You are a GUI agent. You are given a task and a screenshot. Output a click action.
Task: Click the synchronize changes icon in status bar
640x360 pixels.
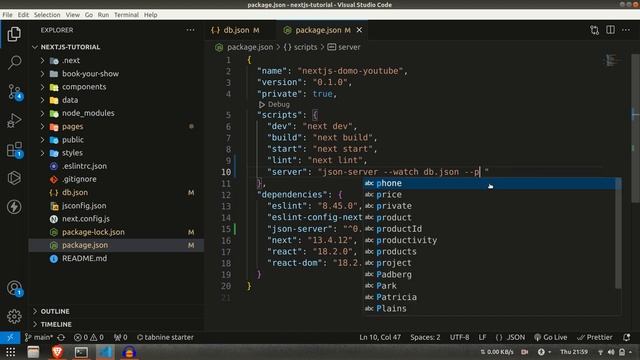[61, 338]
